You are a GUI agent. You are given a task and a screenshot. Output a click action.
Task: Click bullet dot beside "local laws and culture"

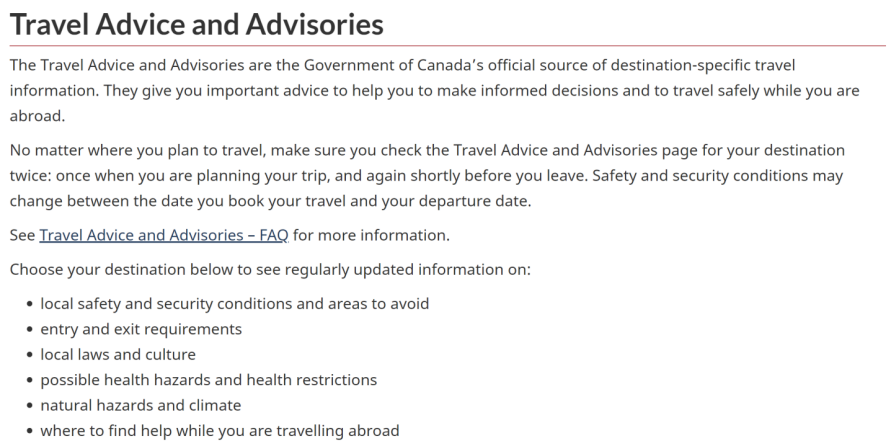tap(30, 355)
